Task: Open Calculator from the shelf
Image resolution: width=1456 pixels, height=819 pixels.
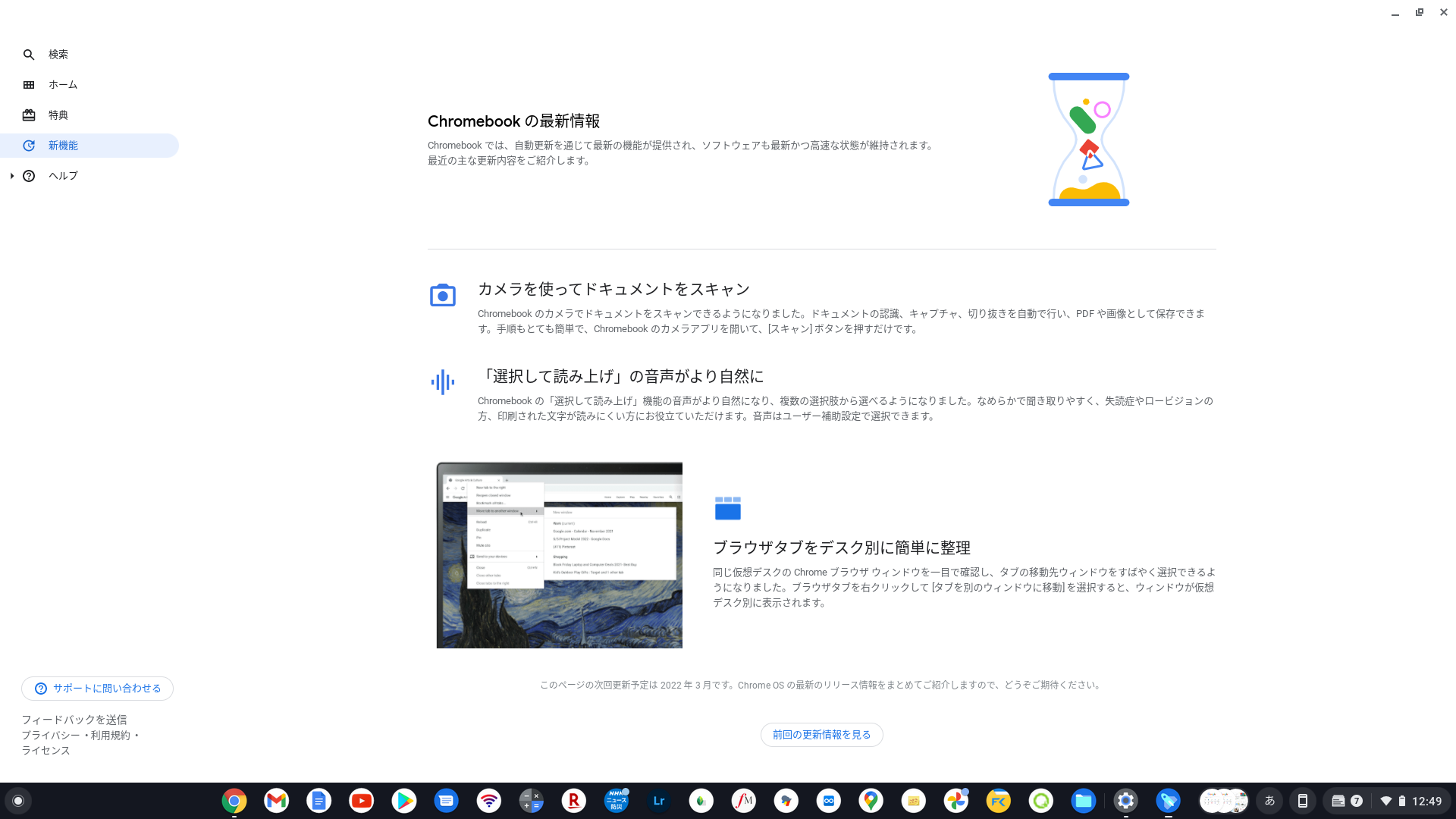Action: click(532, 801)
